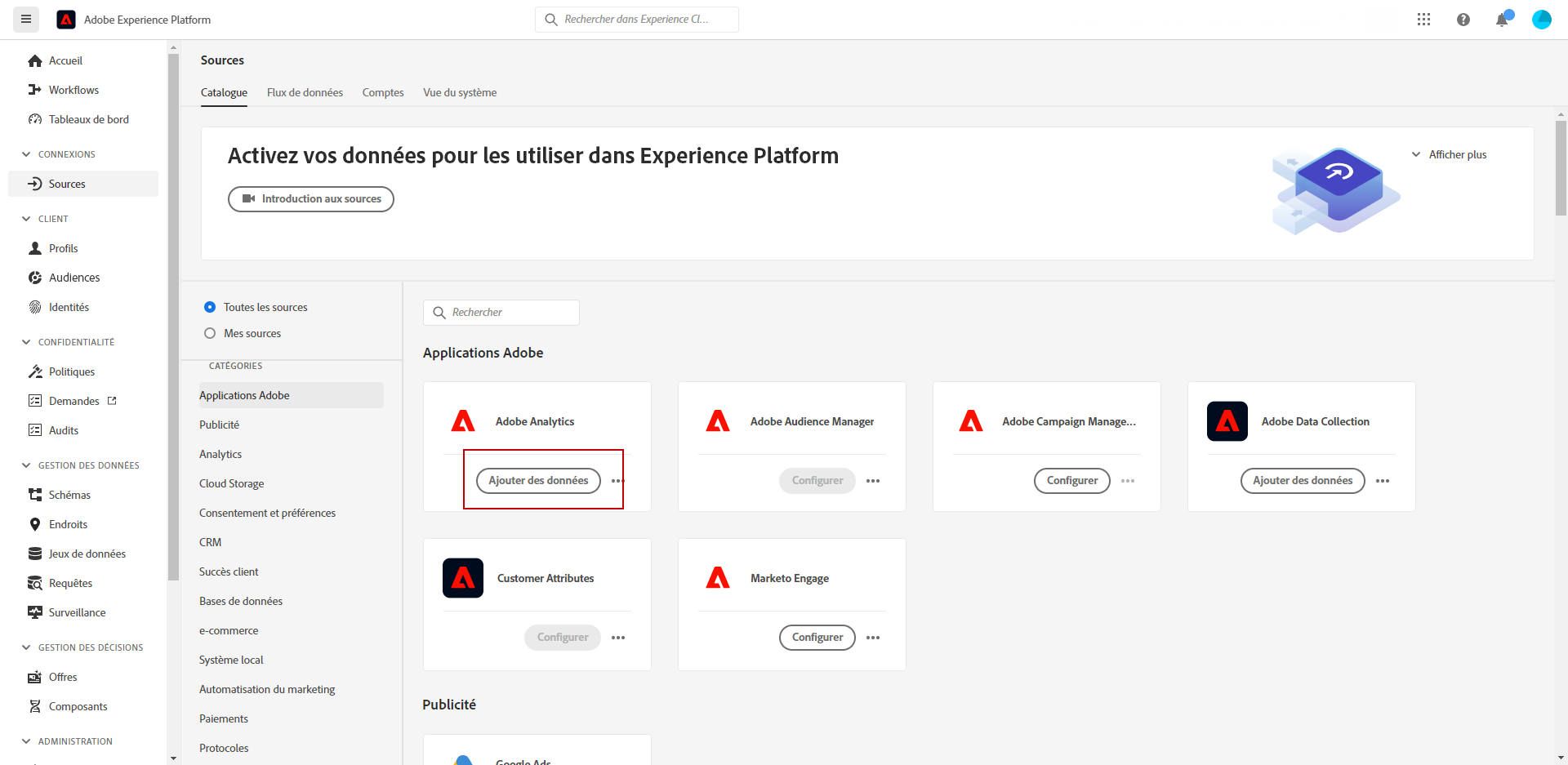Open the notifications bell icon
Screen dimensions: 1568x765
[x=1502, y=20]
